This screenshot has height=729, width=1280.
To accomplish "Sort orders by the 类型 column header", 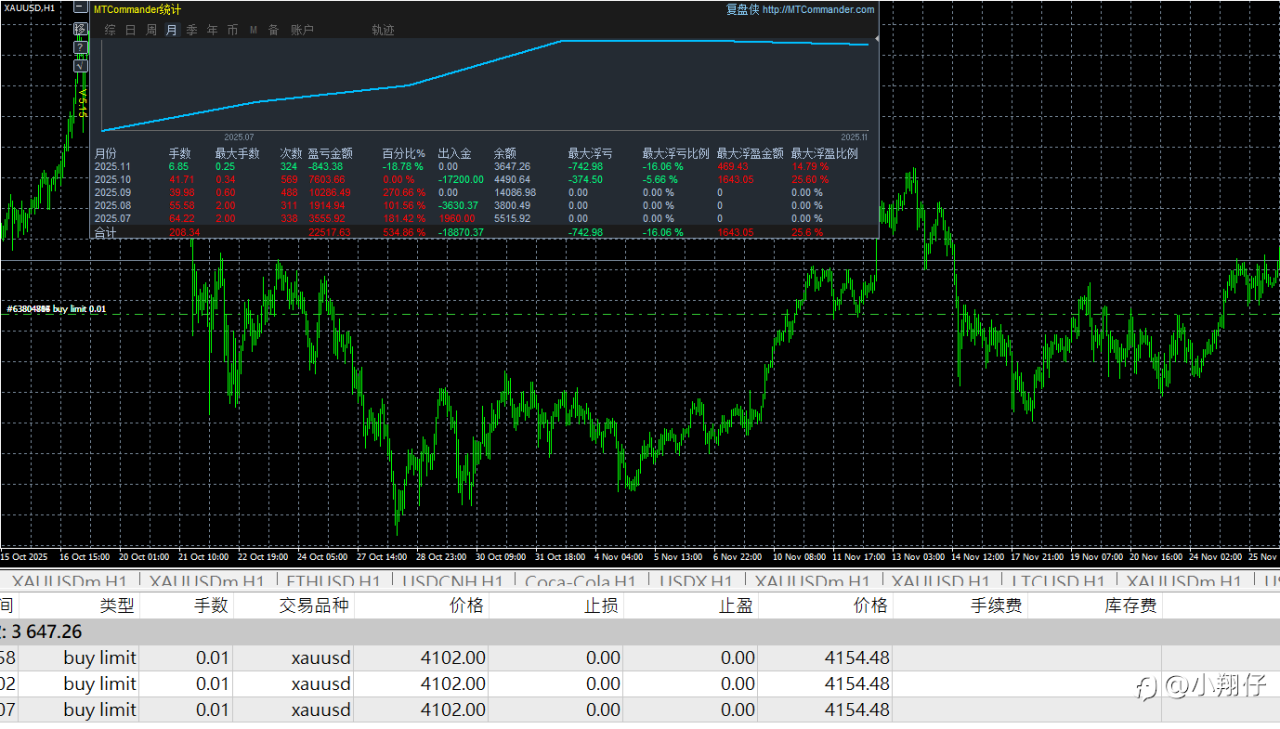I will [x=116, y=605].
